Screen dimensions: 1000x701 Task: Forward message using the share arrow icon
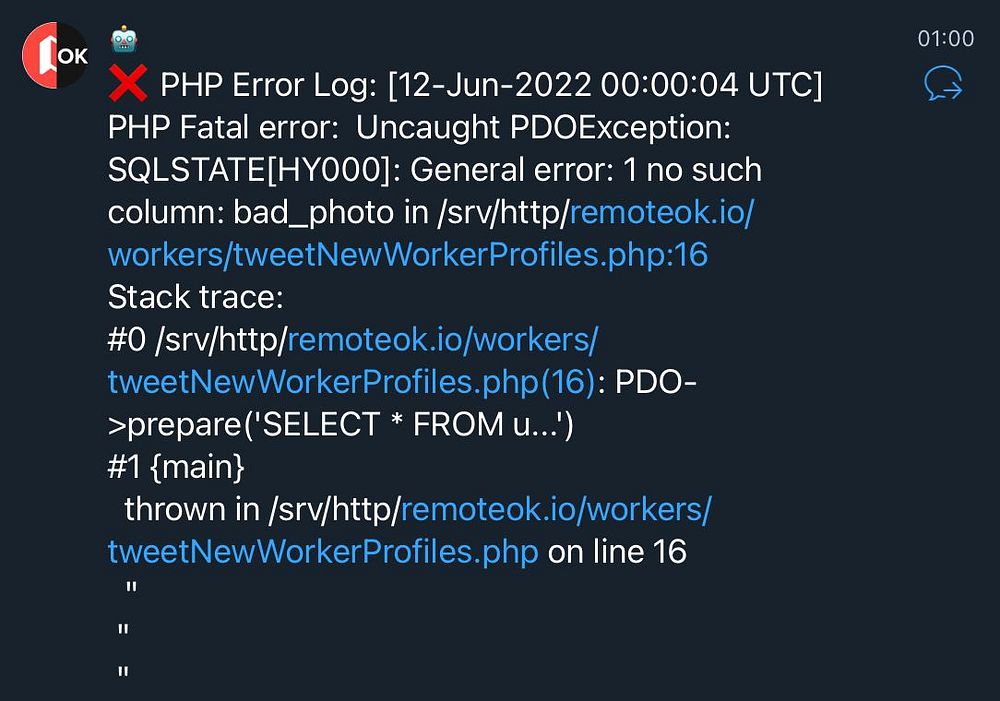(943, 84)
